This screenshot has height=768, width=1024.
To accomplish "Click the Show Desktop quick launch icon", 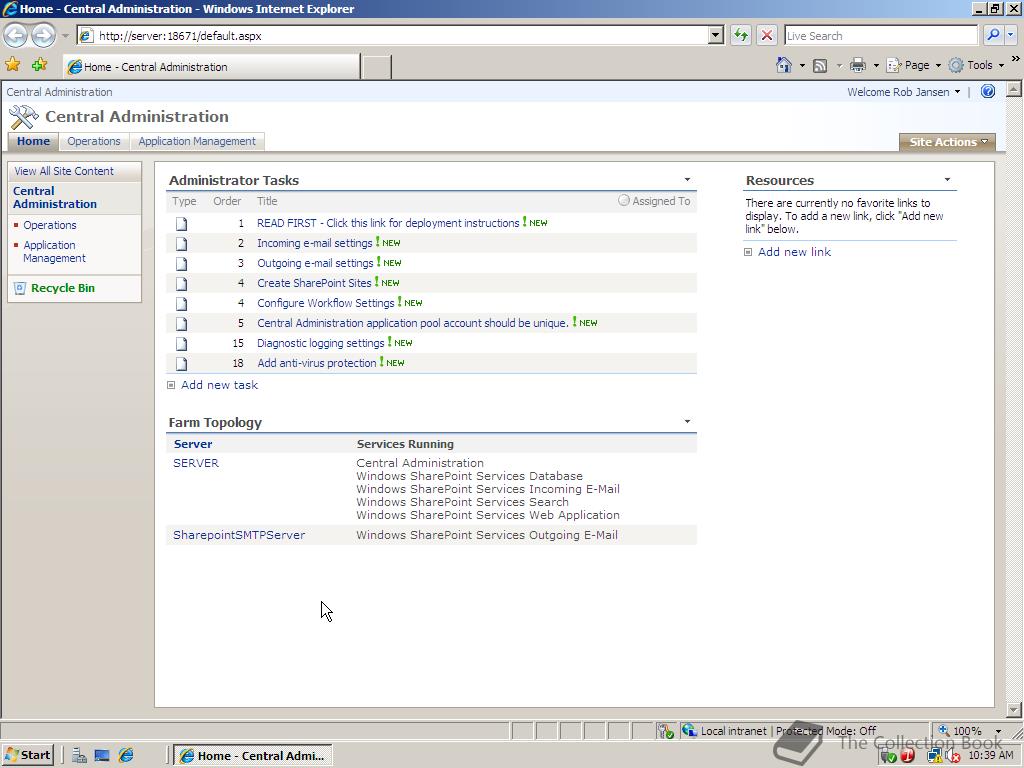I will coord(102,756).
